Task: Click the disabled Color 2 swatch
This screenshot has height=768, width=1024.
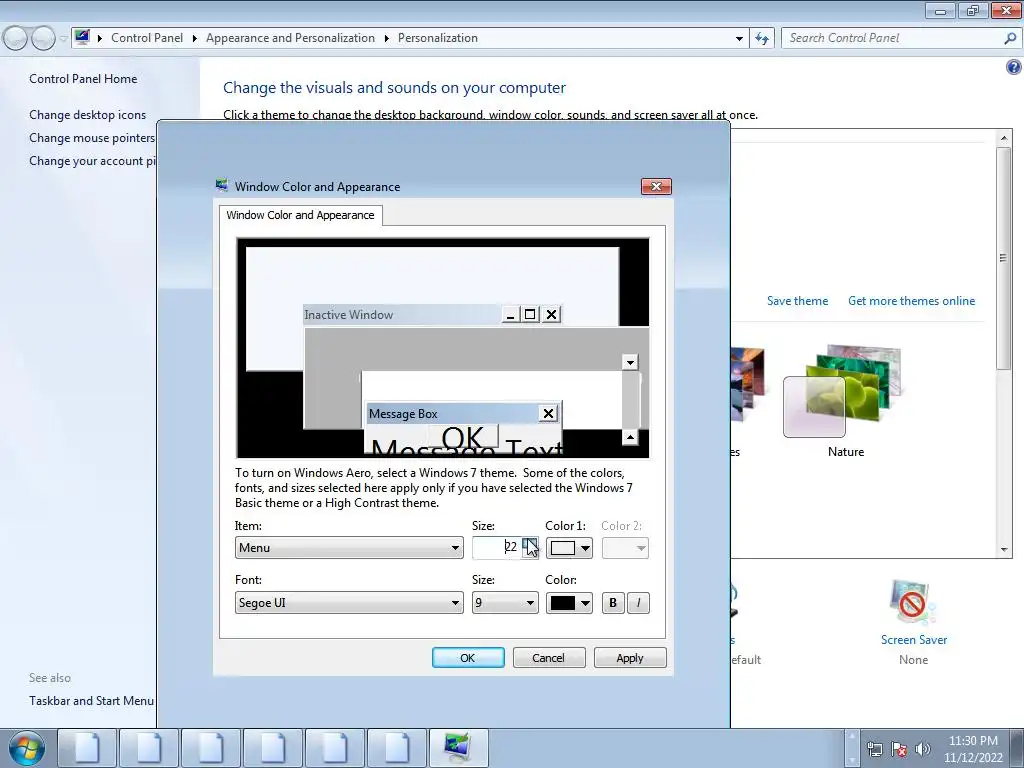Action: tap(625, 548)
